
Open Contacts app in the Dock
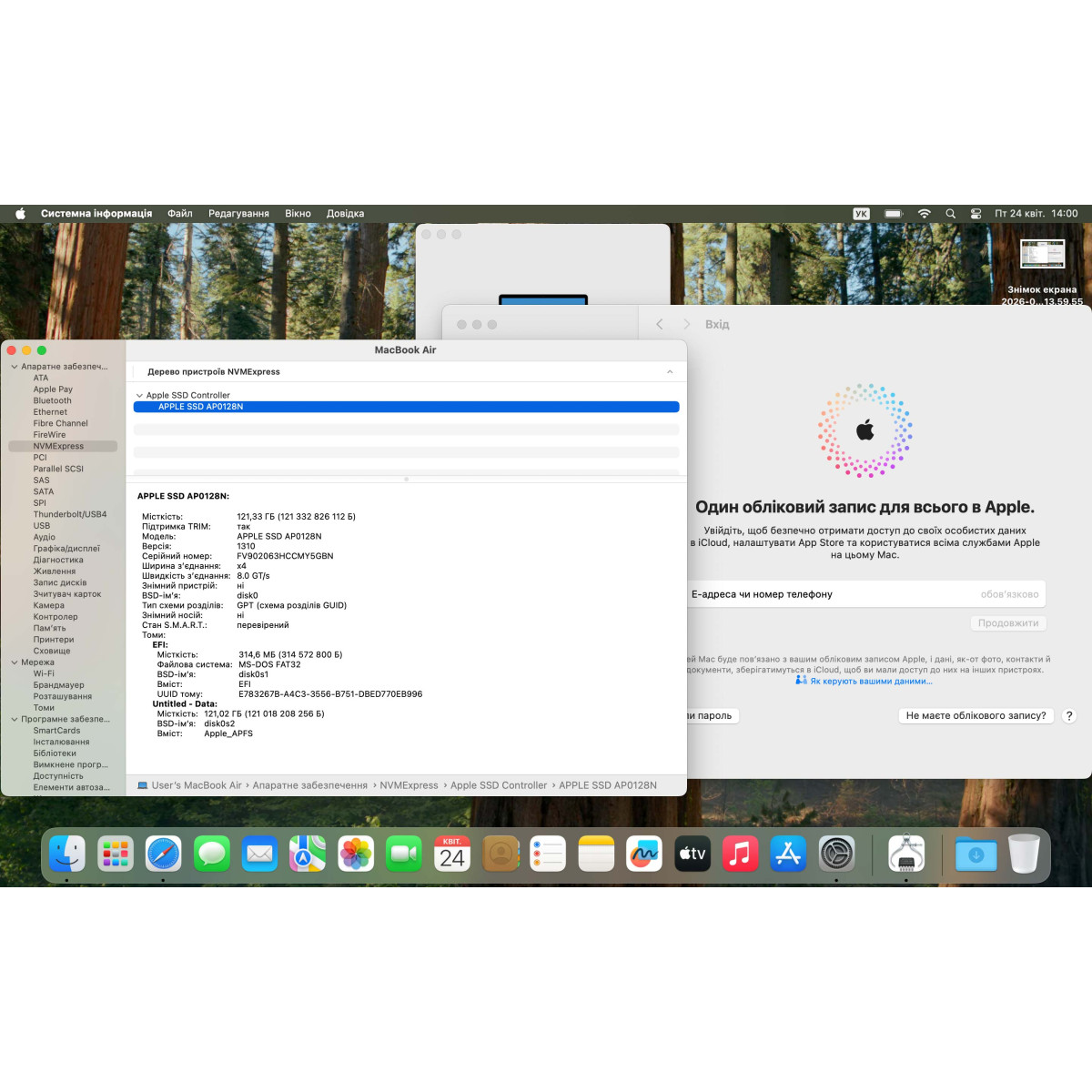[500, 854]
